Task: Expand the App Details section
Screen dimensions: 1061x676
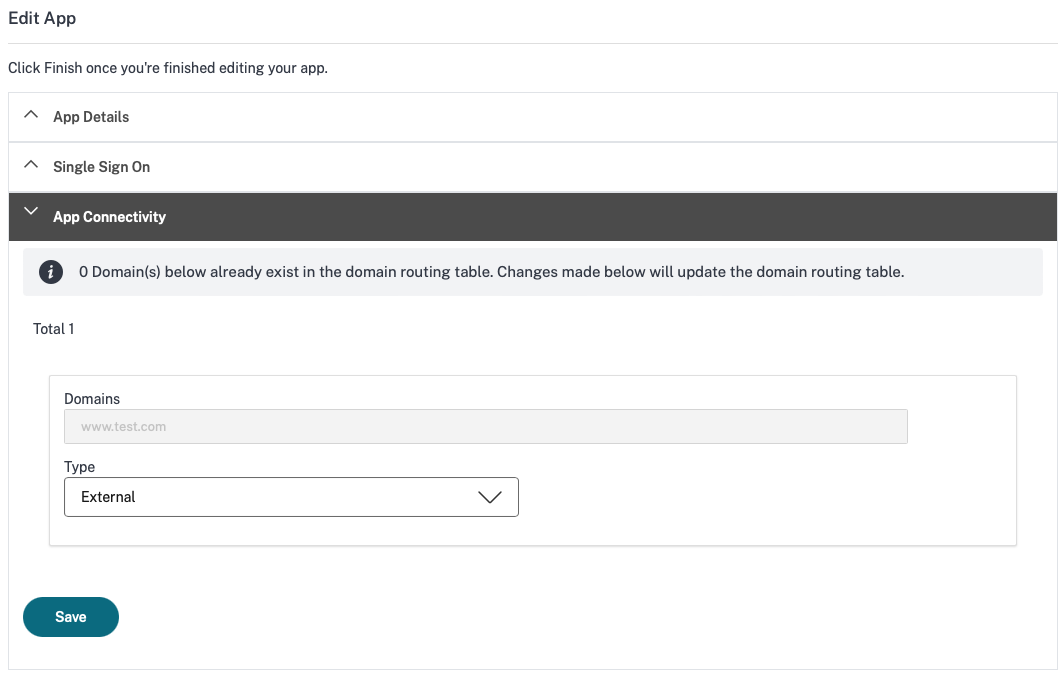Action: click(91, 117)
